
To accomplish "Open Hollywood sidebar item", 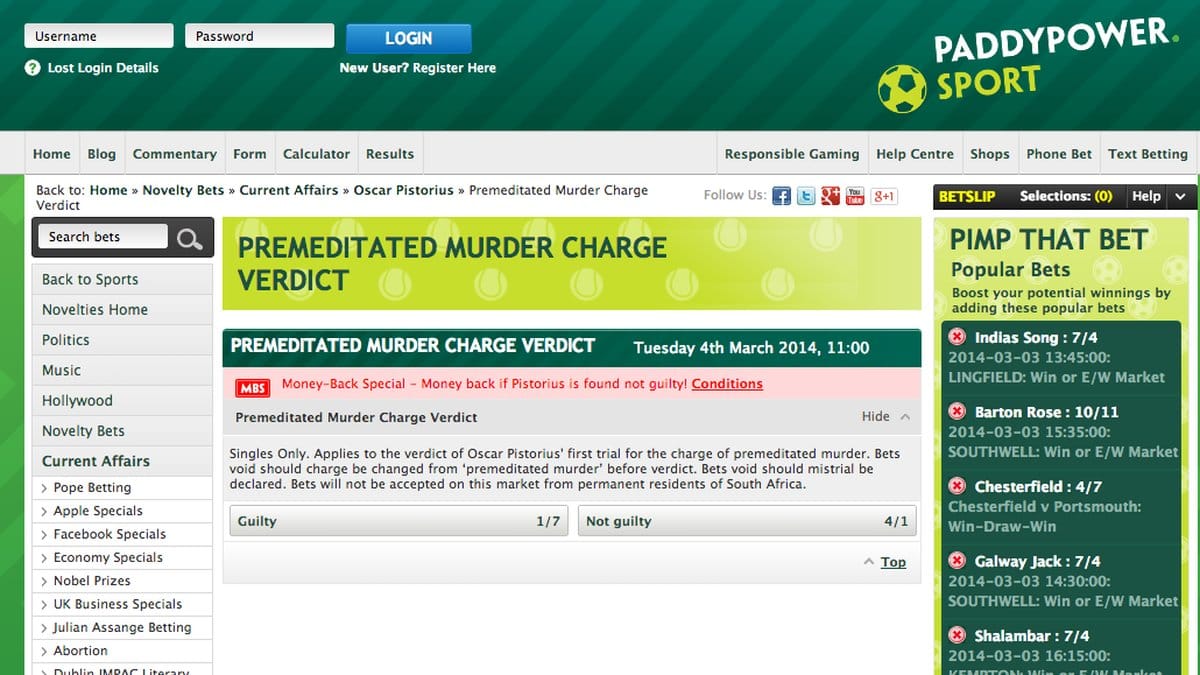I will (122, 401).
